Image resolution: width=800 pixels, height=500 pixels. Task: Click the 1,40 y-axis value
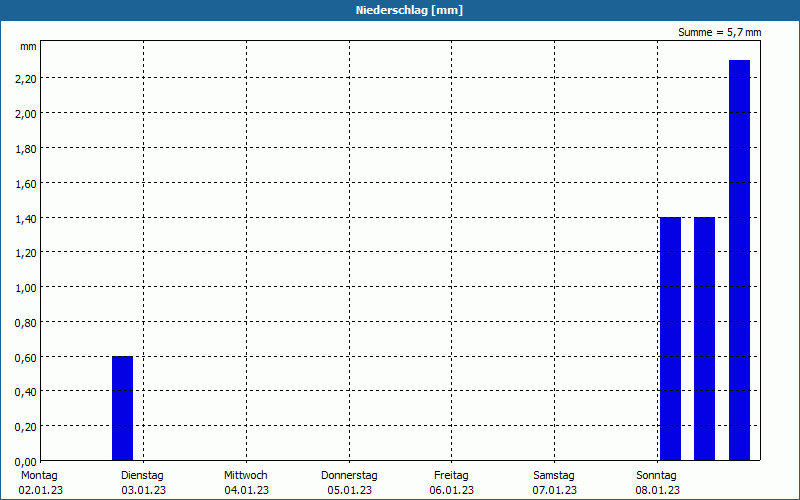click(x=26, y=218)
